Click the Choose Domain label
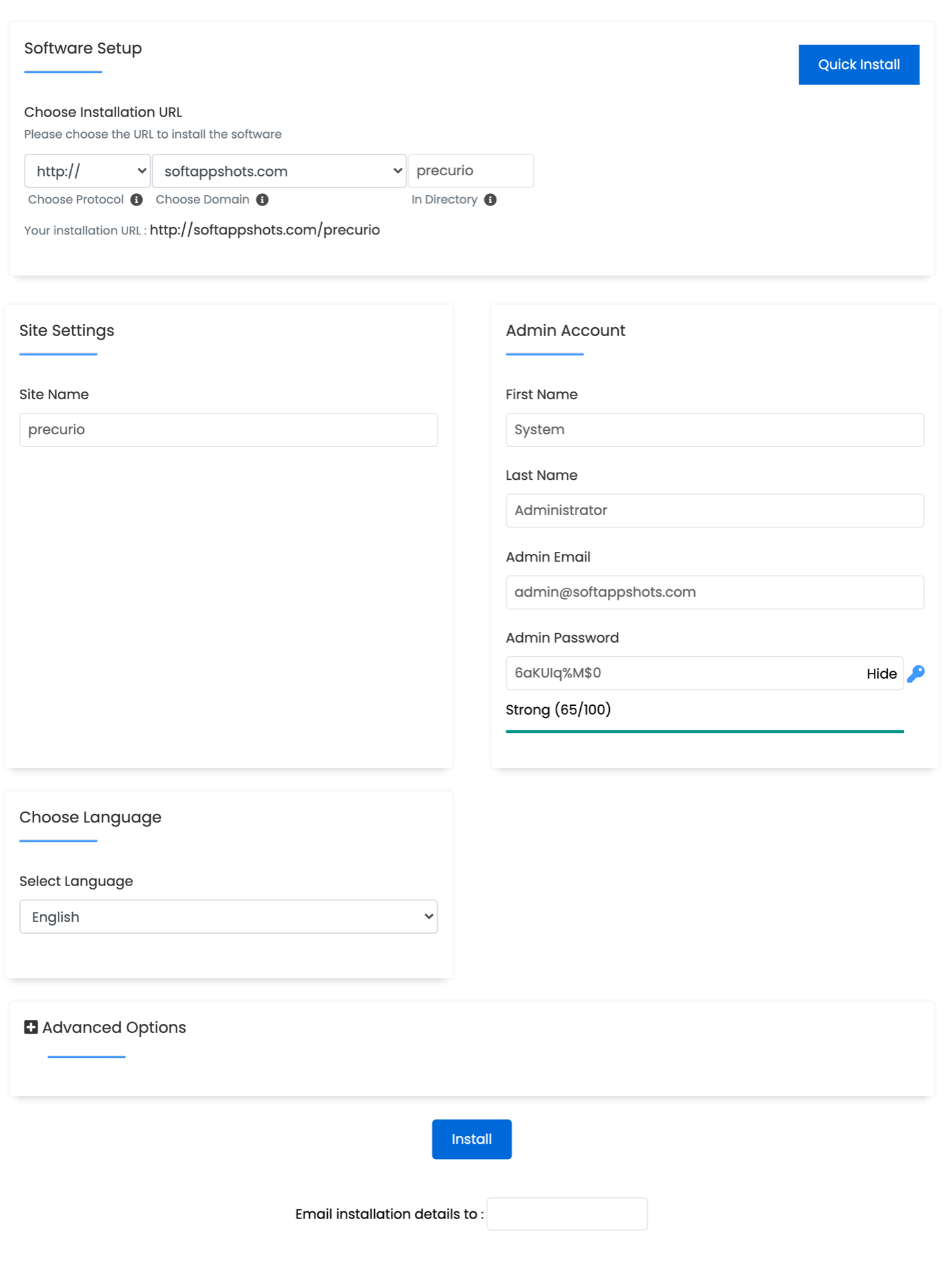 pos(202,200)
